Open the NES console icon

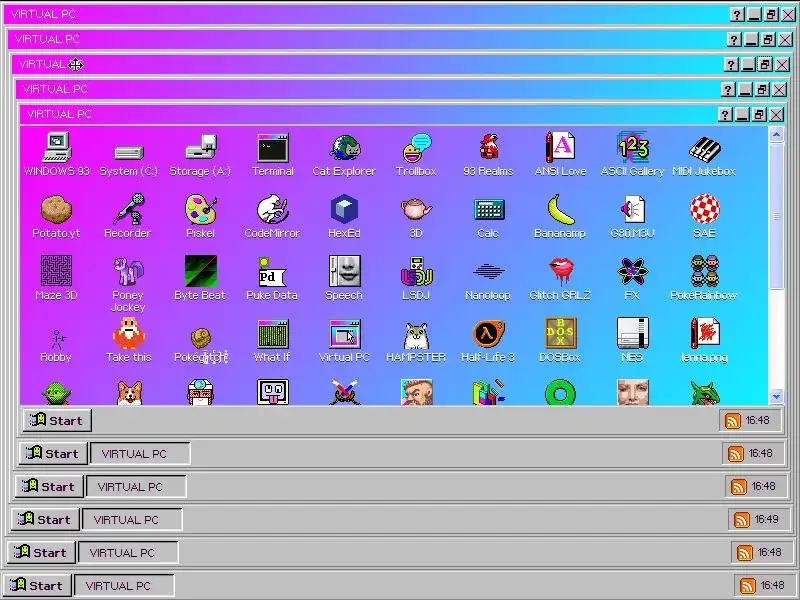click(632, 333)
